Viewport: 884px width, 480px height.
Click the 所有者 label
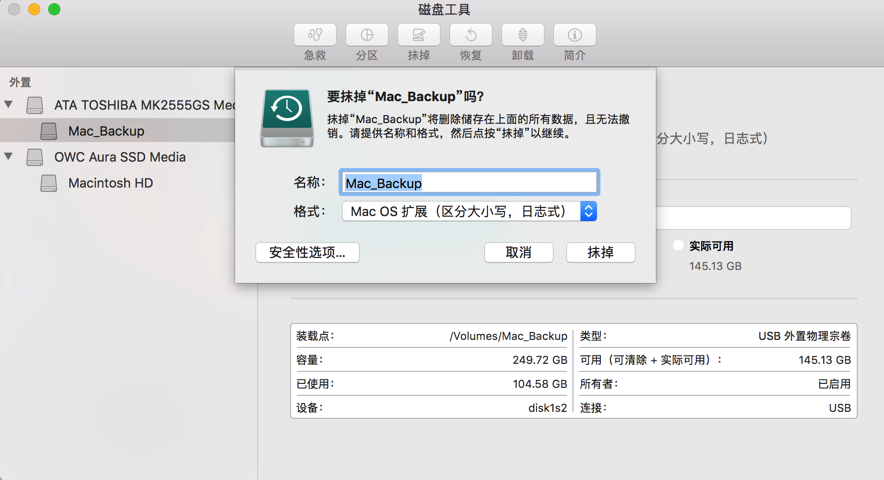pos(599,384)
